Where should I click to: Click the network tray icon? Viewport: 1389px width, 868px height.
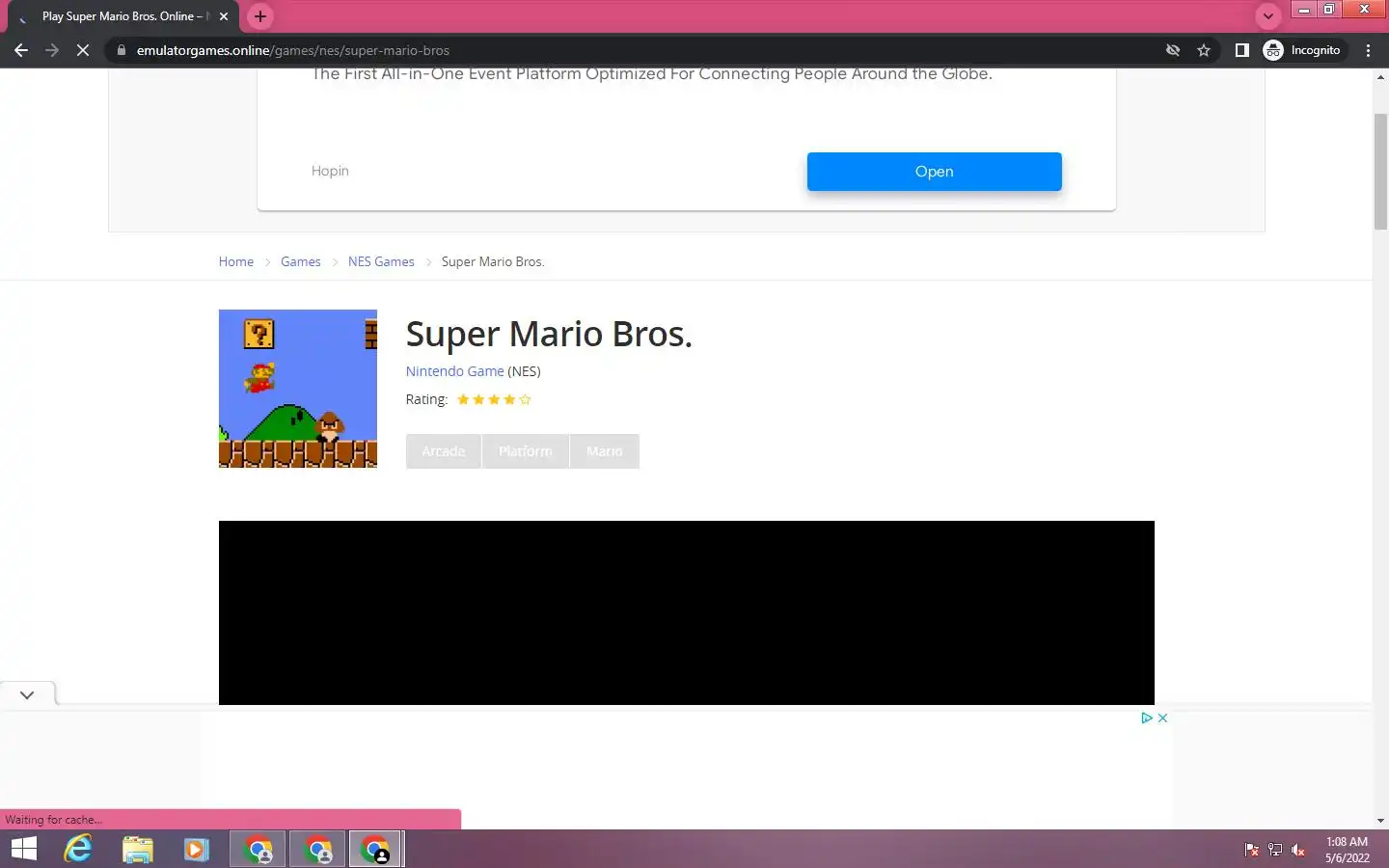(1275, 850)
